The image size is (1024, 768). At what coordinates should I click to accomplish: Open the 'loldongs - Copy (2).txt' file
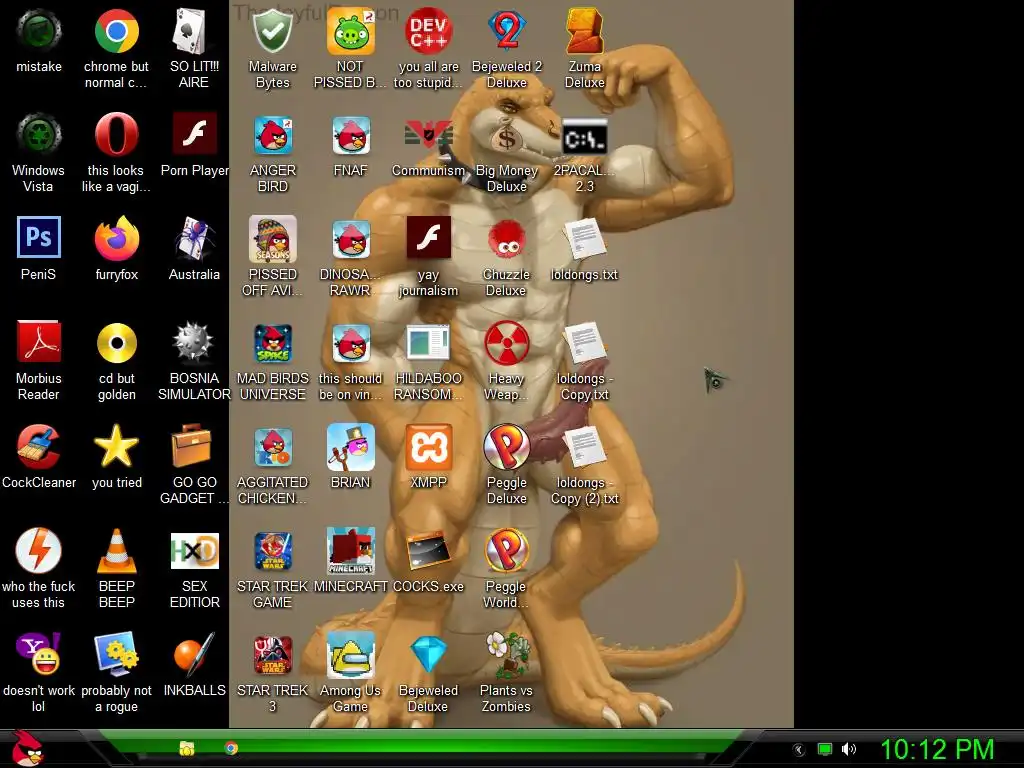click(x=584, y=446)
